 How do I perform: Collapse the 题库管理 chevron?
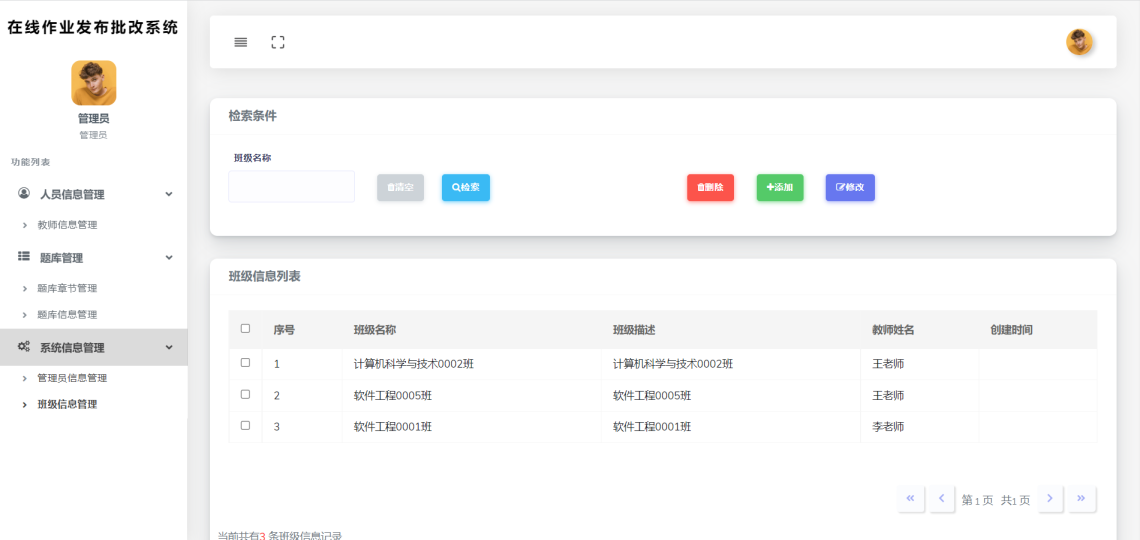(169, 257)
